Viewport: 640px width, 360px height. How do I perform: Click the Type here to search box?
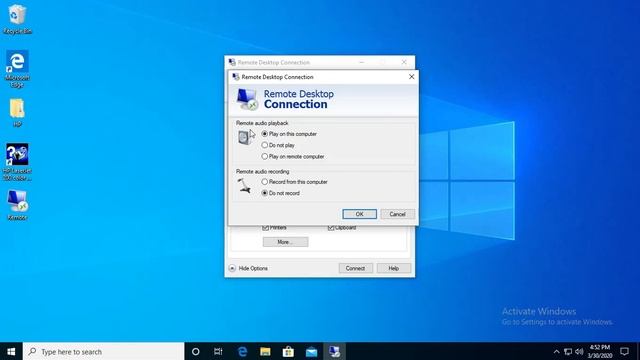(104, 351)
